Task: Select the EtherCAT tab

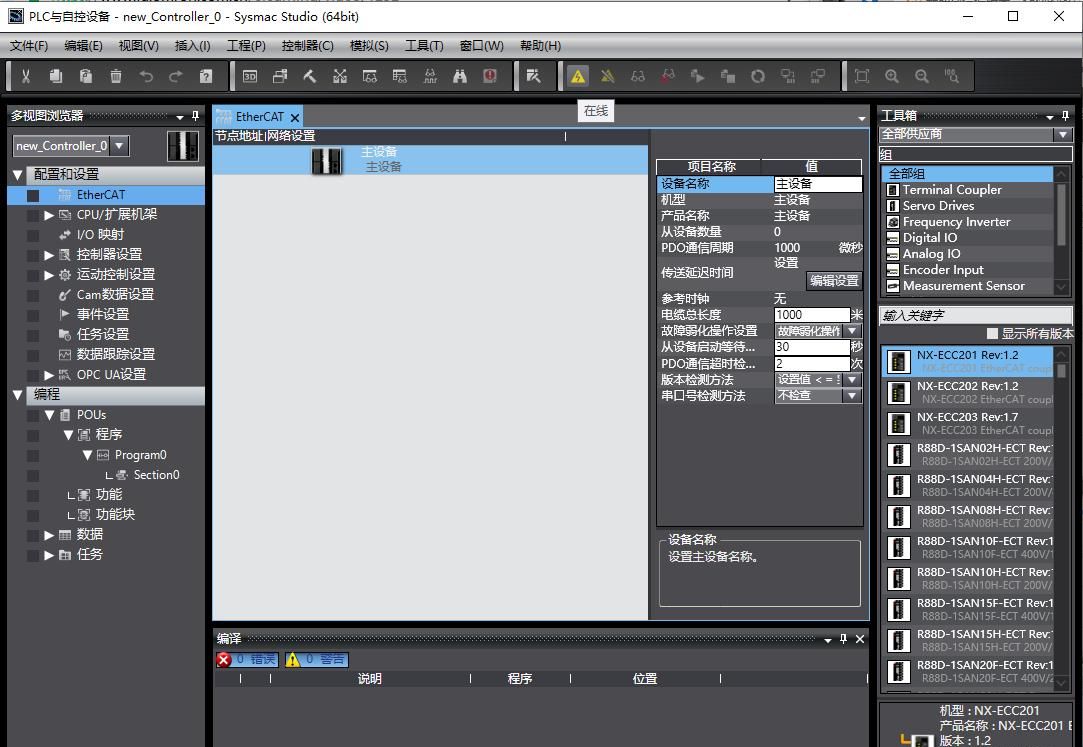Action: point(259,117)
